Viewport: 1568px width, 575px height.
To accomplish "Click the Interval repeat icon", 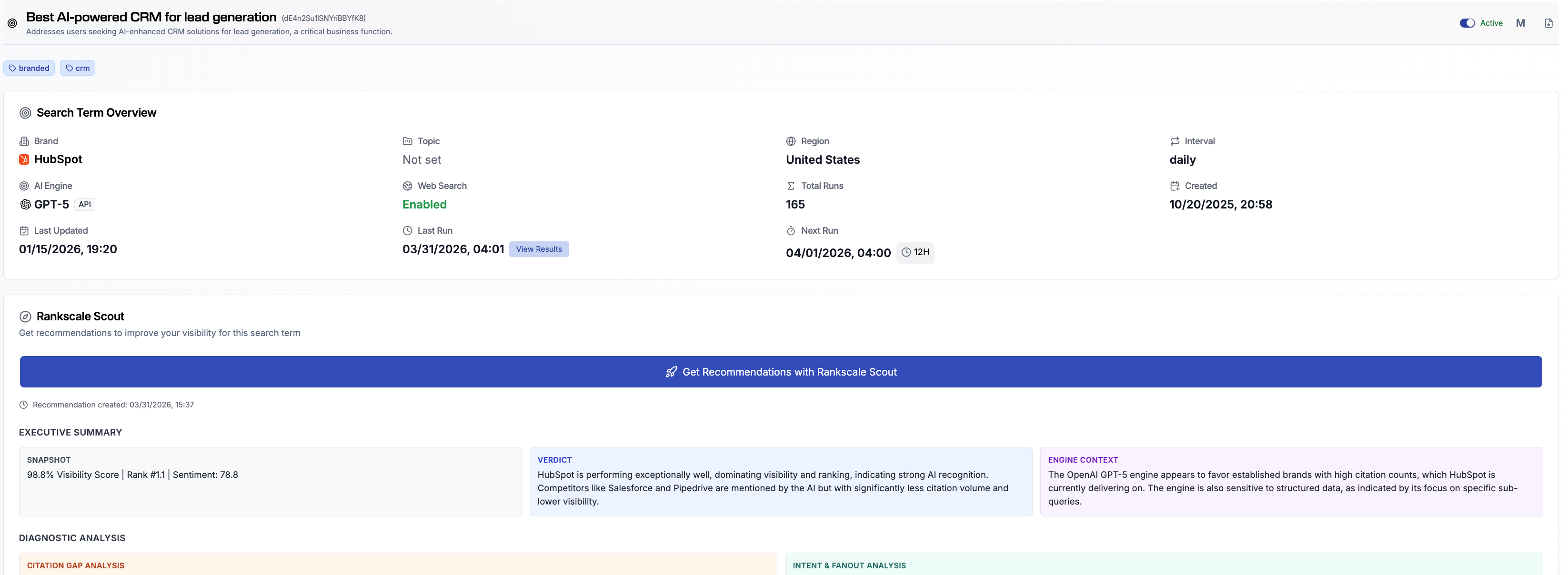I will tap(1175, 141).
